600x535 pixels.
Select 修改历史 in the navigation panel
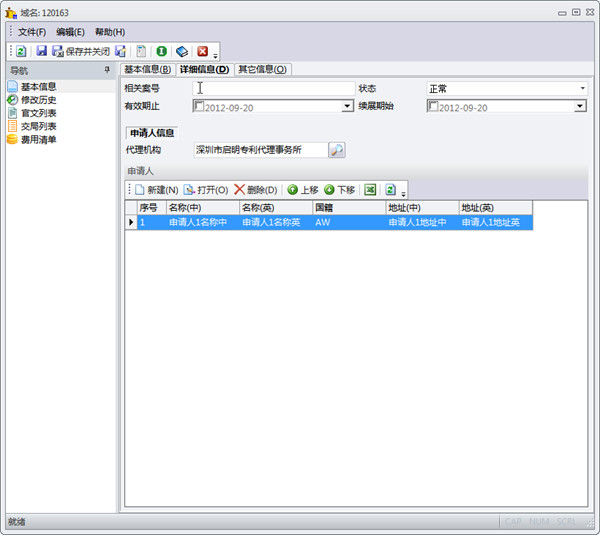(38, 100)
